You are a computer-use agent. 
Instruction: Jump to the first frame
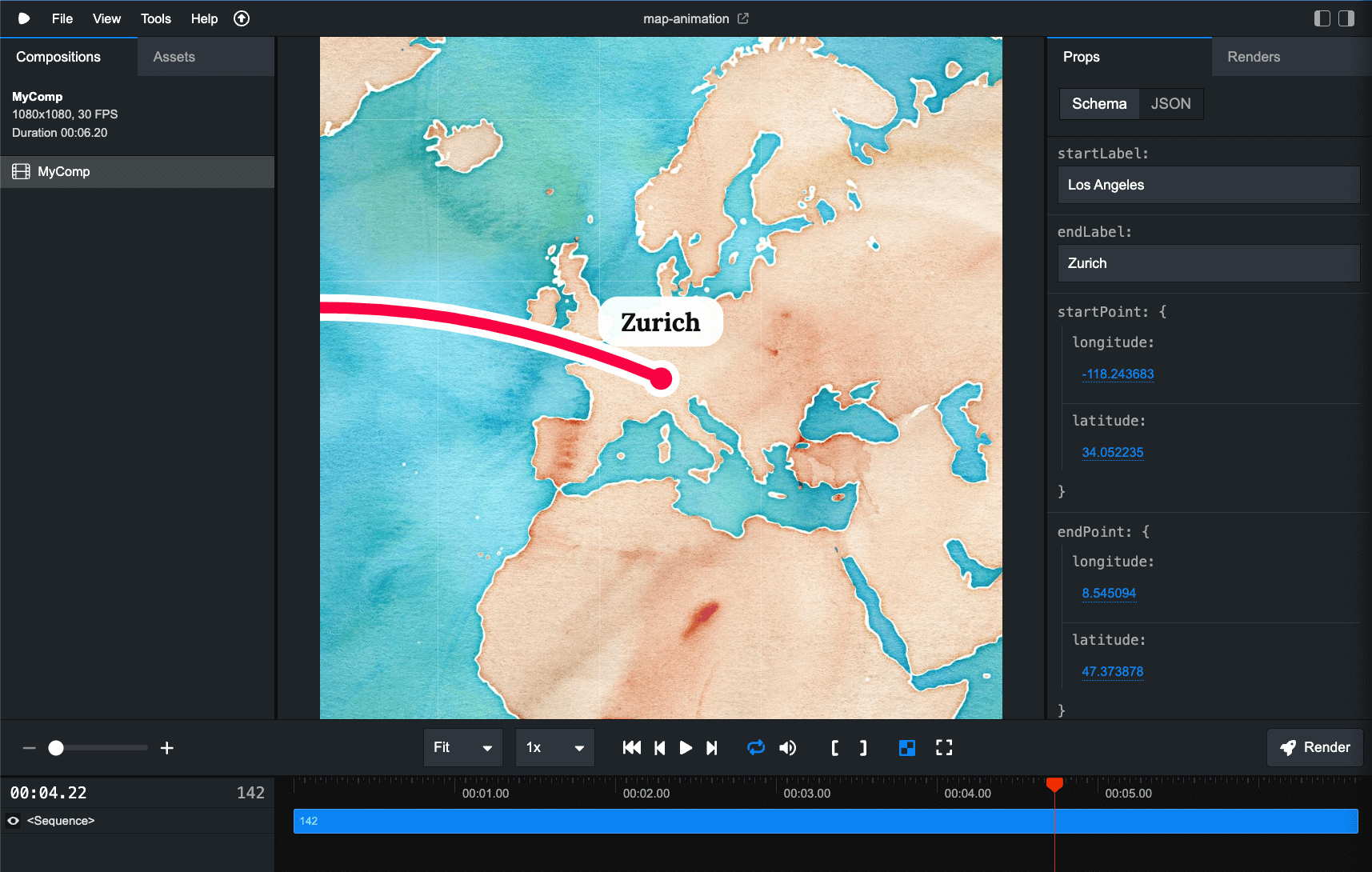click(631, 748)
